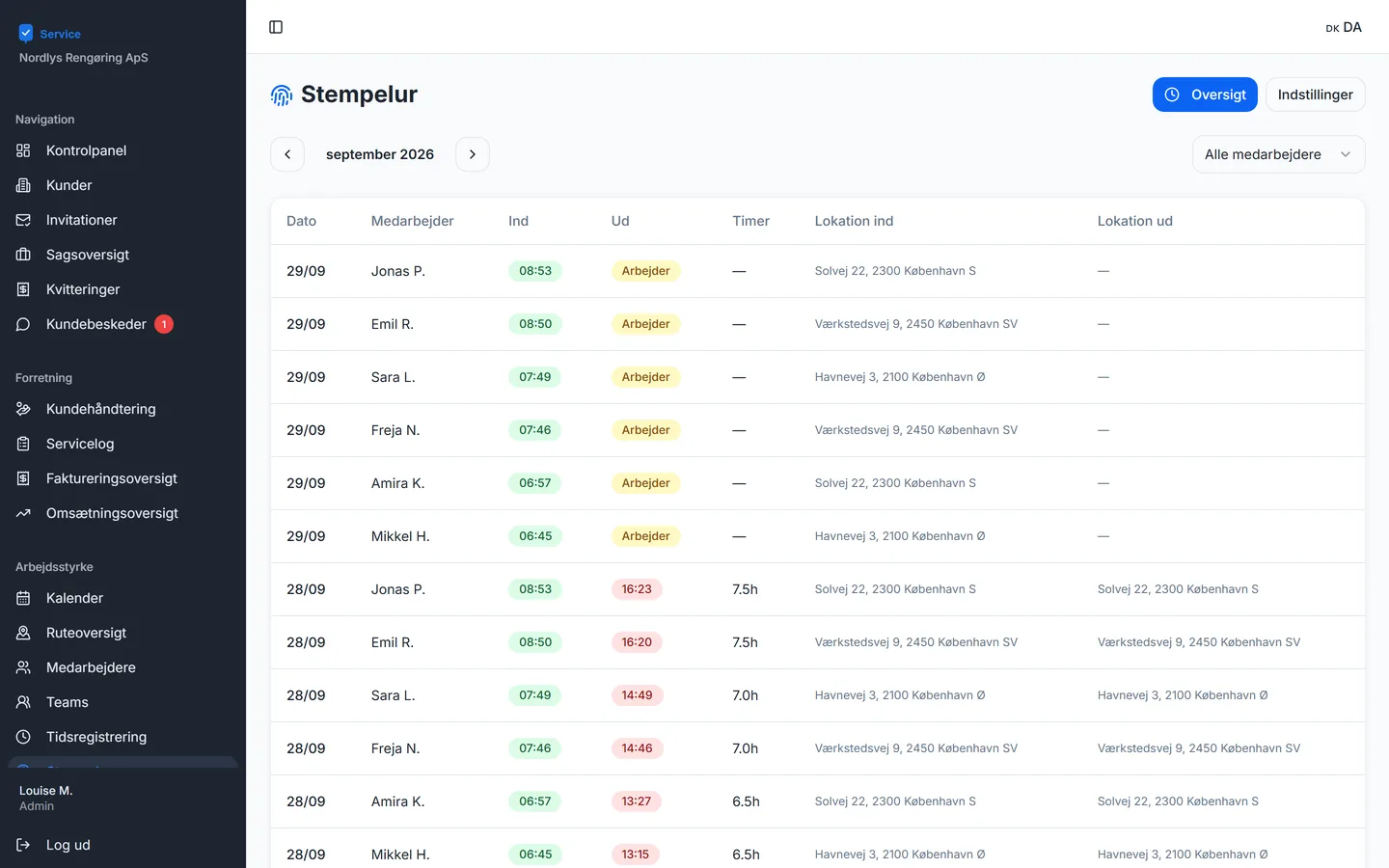This screenshot has height=868, width=1389.
Task: Open the Servicelog page
Action: (x=123, y=444)
